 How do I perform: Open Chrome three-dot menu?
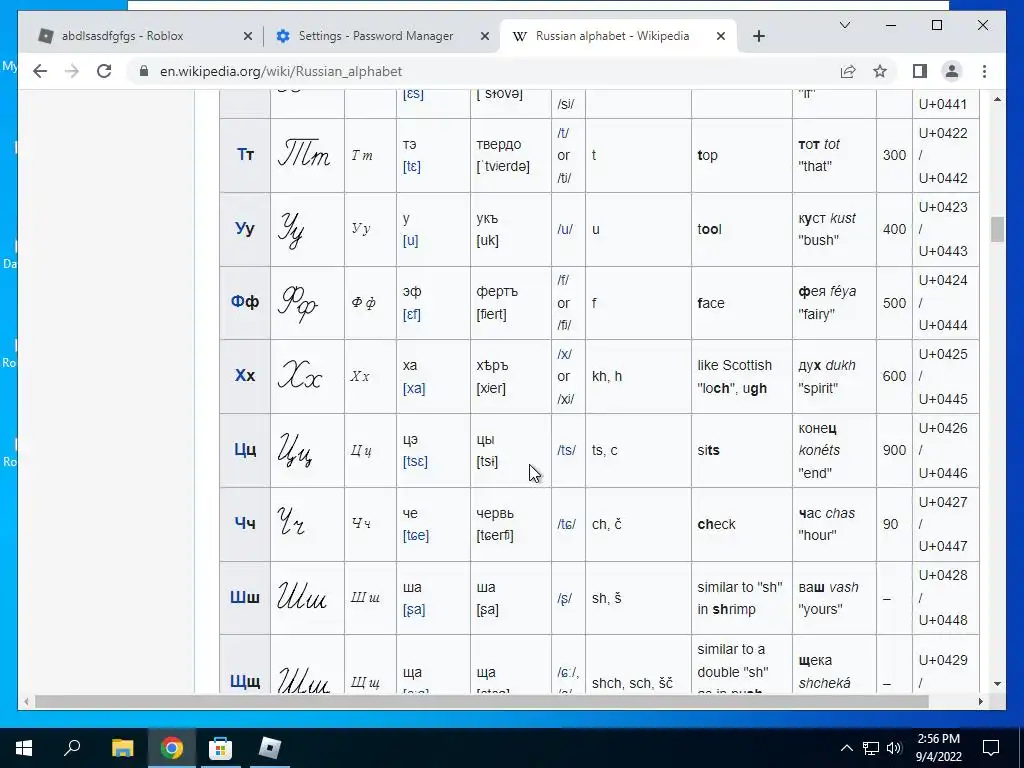[x=984, y=71]
